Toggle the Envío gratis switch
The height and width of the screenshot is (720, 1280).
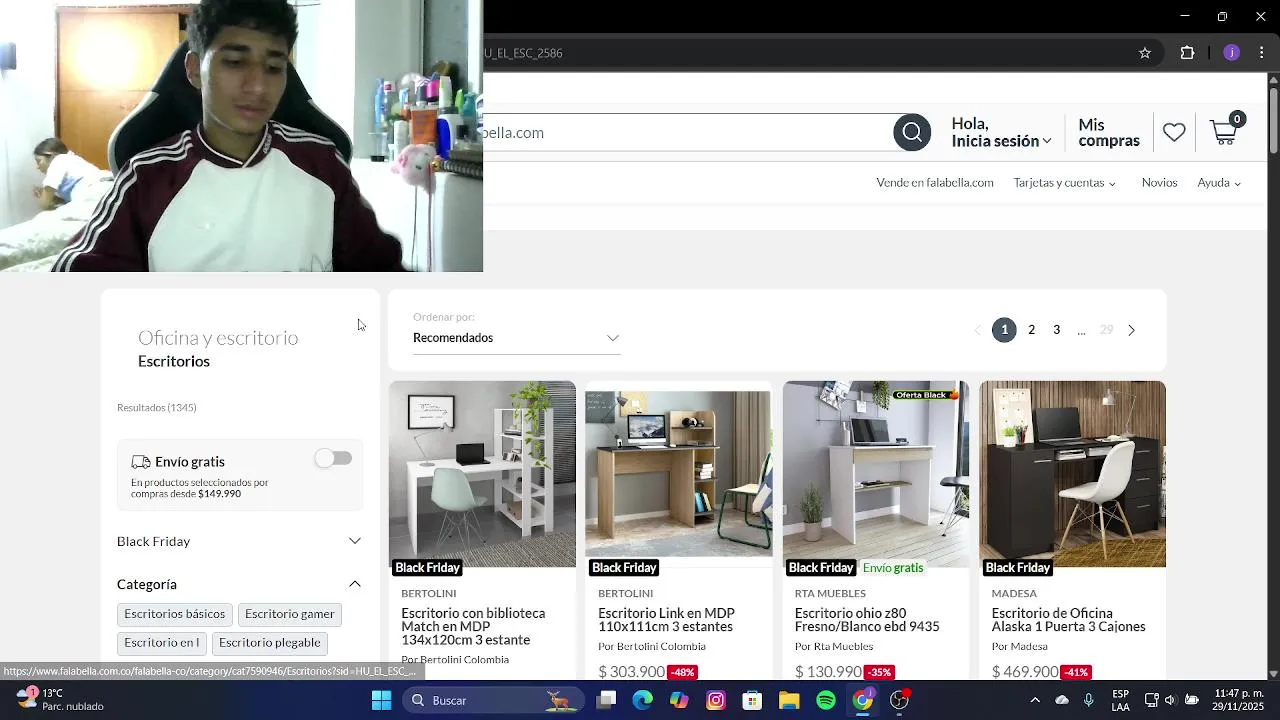[x=333, y=458]
